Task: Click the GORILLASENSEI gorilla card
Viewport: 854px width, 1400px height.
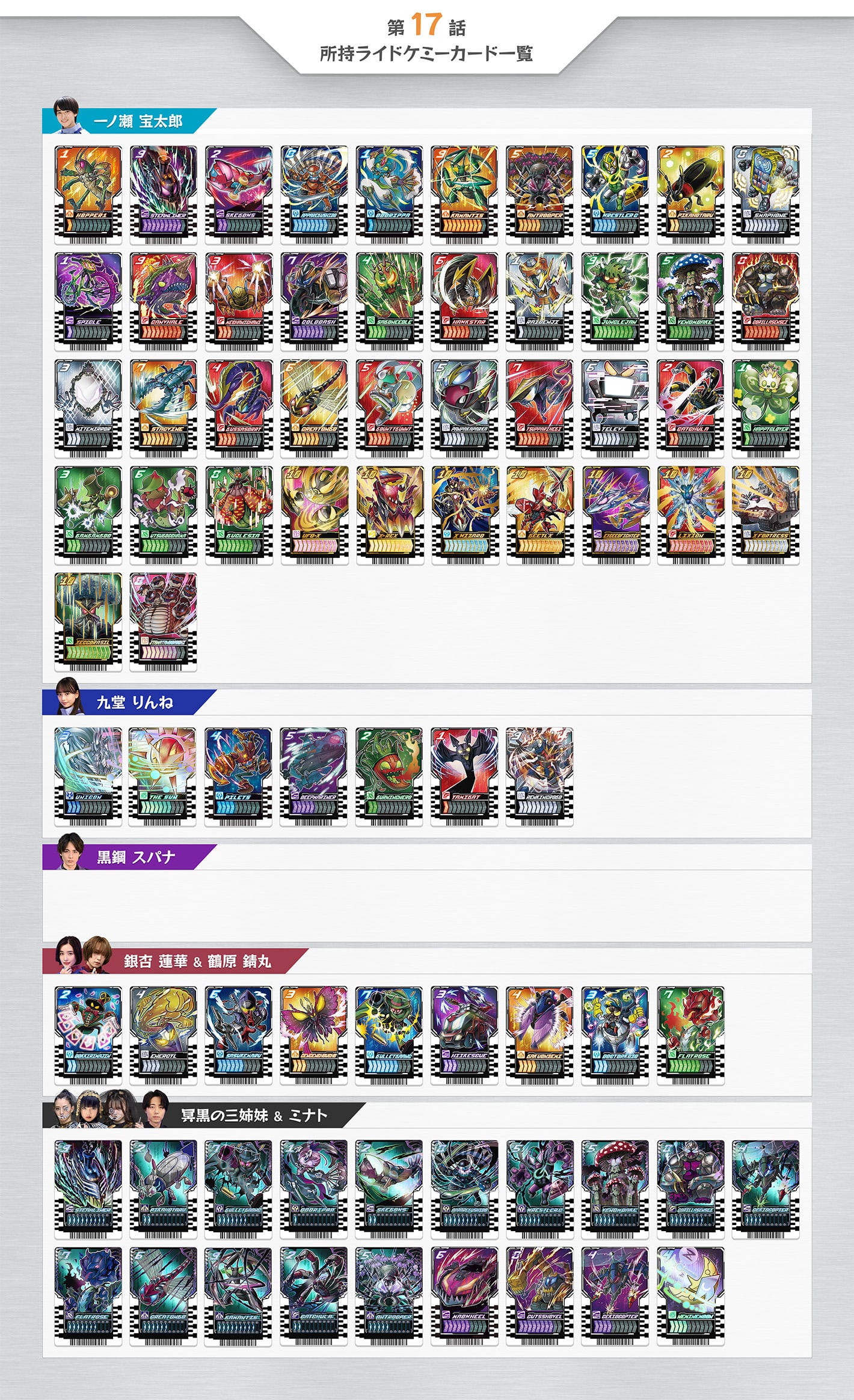Action: 766,302
